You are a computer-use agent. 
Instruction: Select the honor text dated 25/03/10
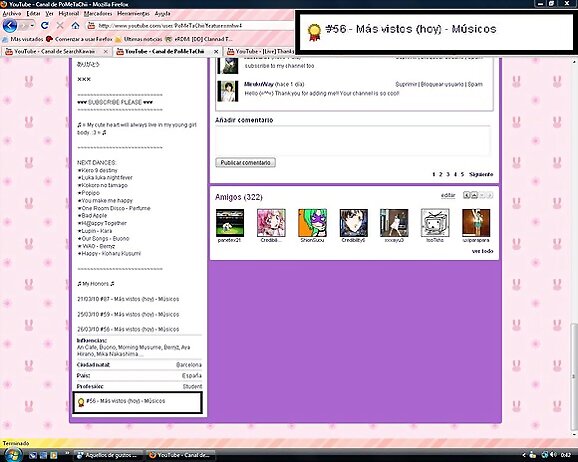click(128, 315)
